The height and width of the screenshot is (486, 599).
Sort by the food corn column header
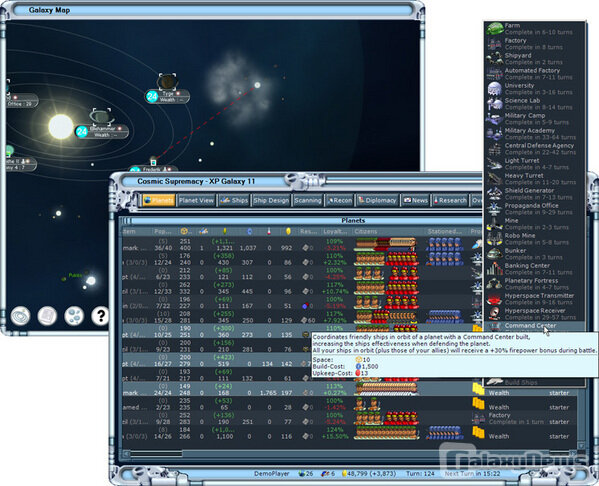[x=225, y=232]
